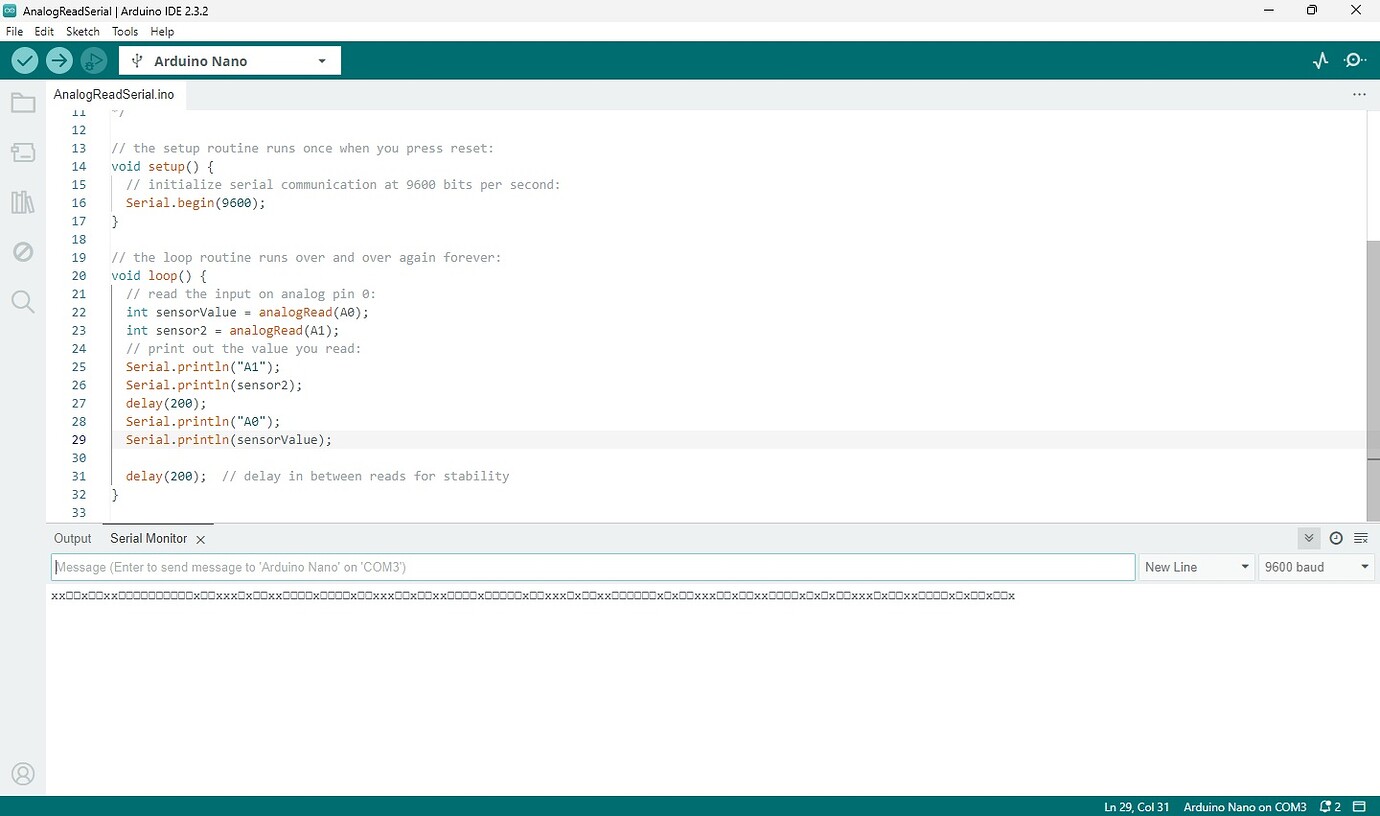
Task: Open the Edit menu
Action: (44, 32)
